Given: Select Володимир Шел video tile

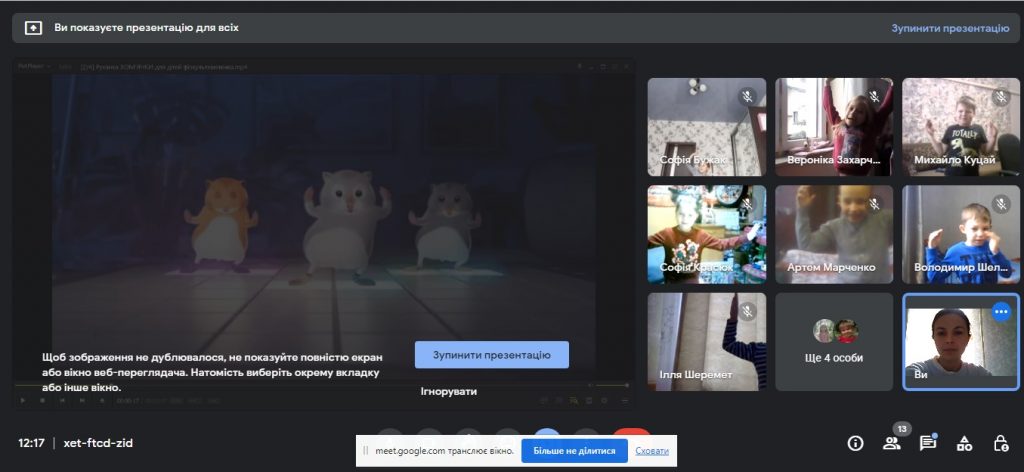Looking at the screenshot, I should click(961, 234).
